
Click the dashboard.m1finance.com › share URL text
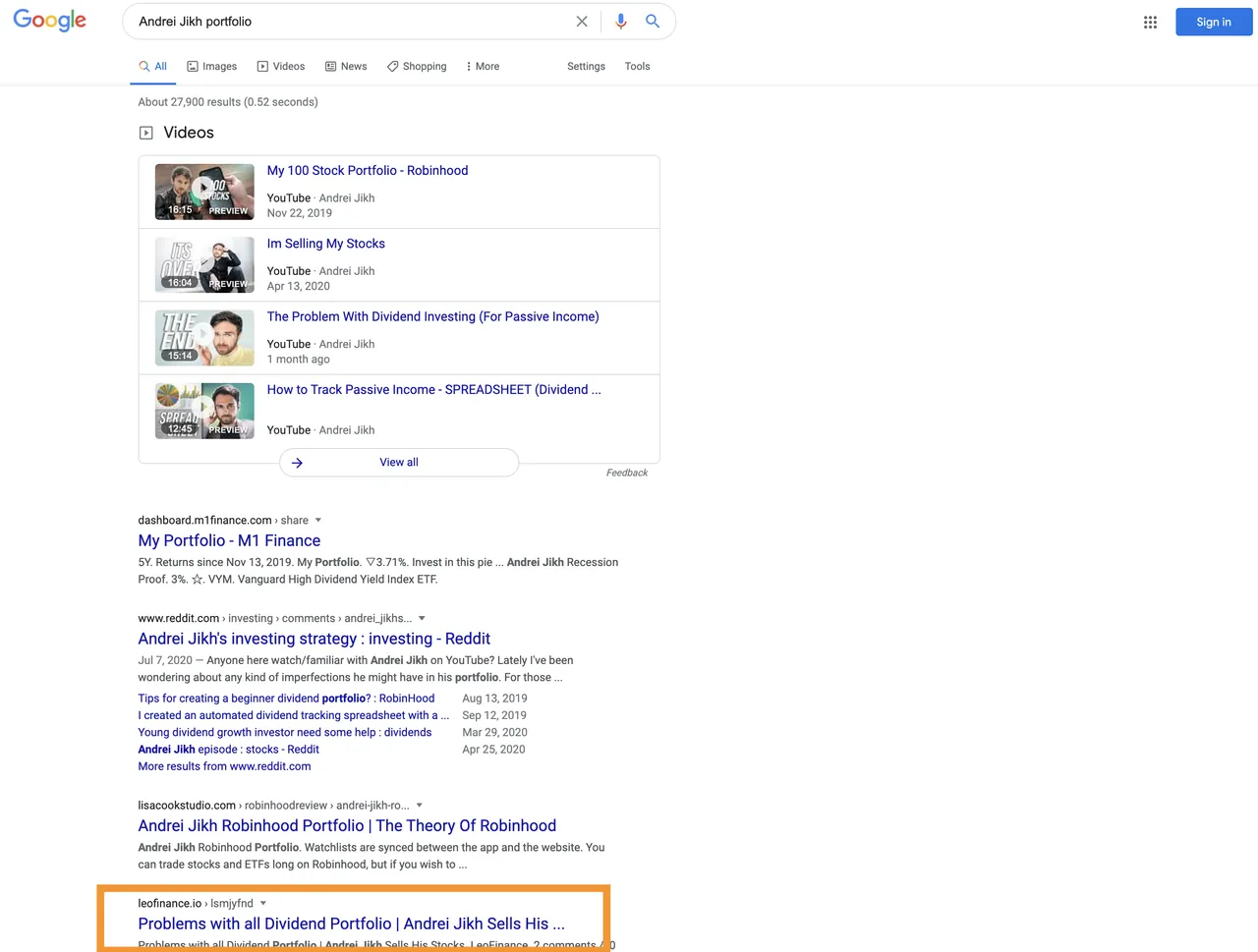[223, 520]
